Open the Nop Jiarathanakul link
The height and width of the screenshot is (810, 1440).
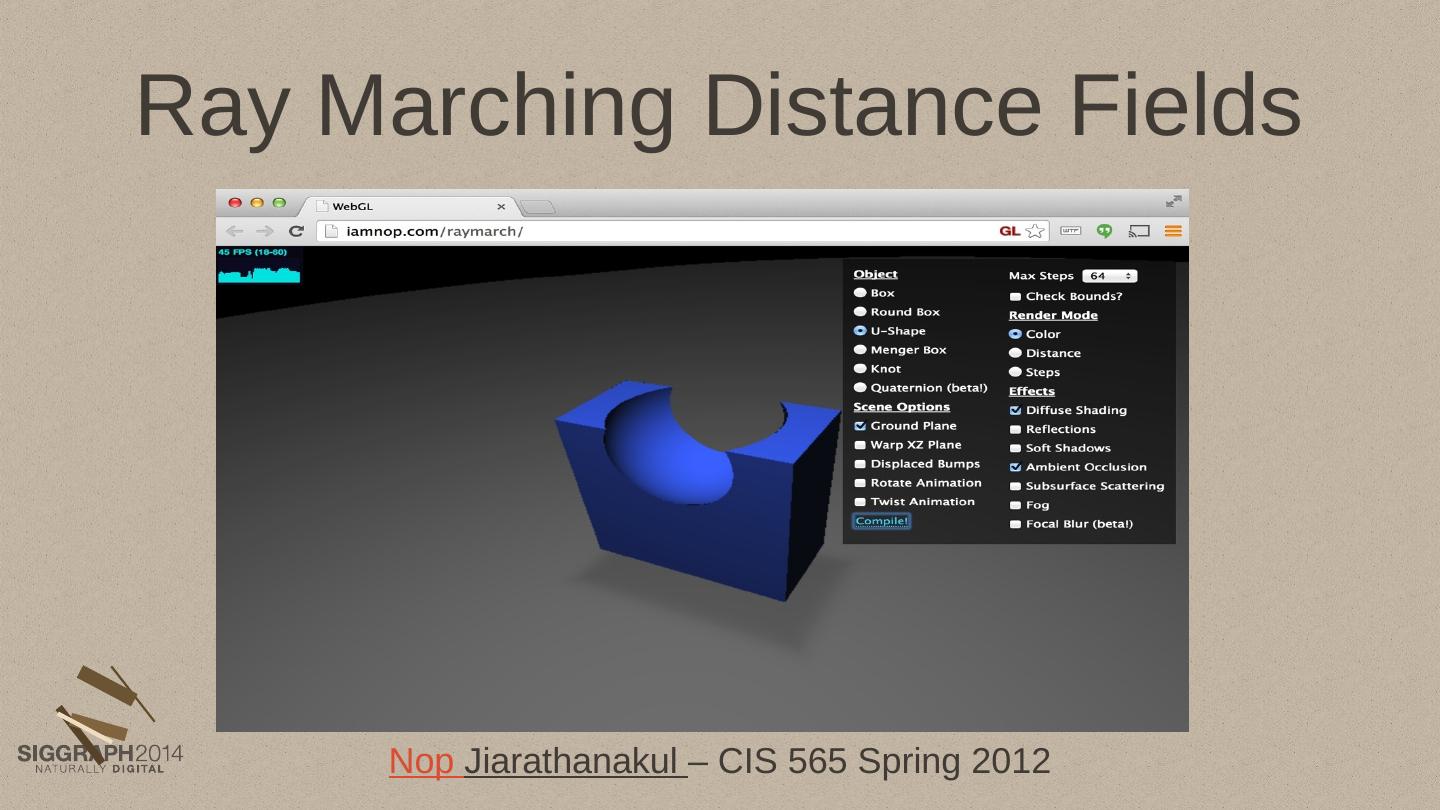pos(538,761)
